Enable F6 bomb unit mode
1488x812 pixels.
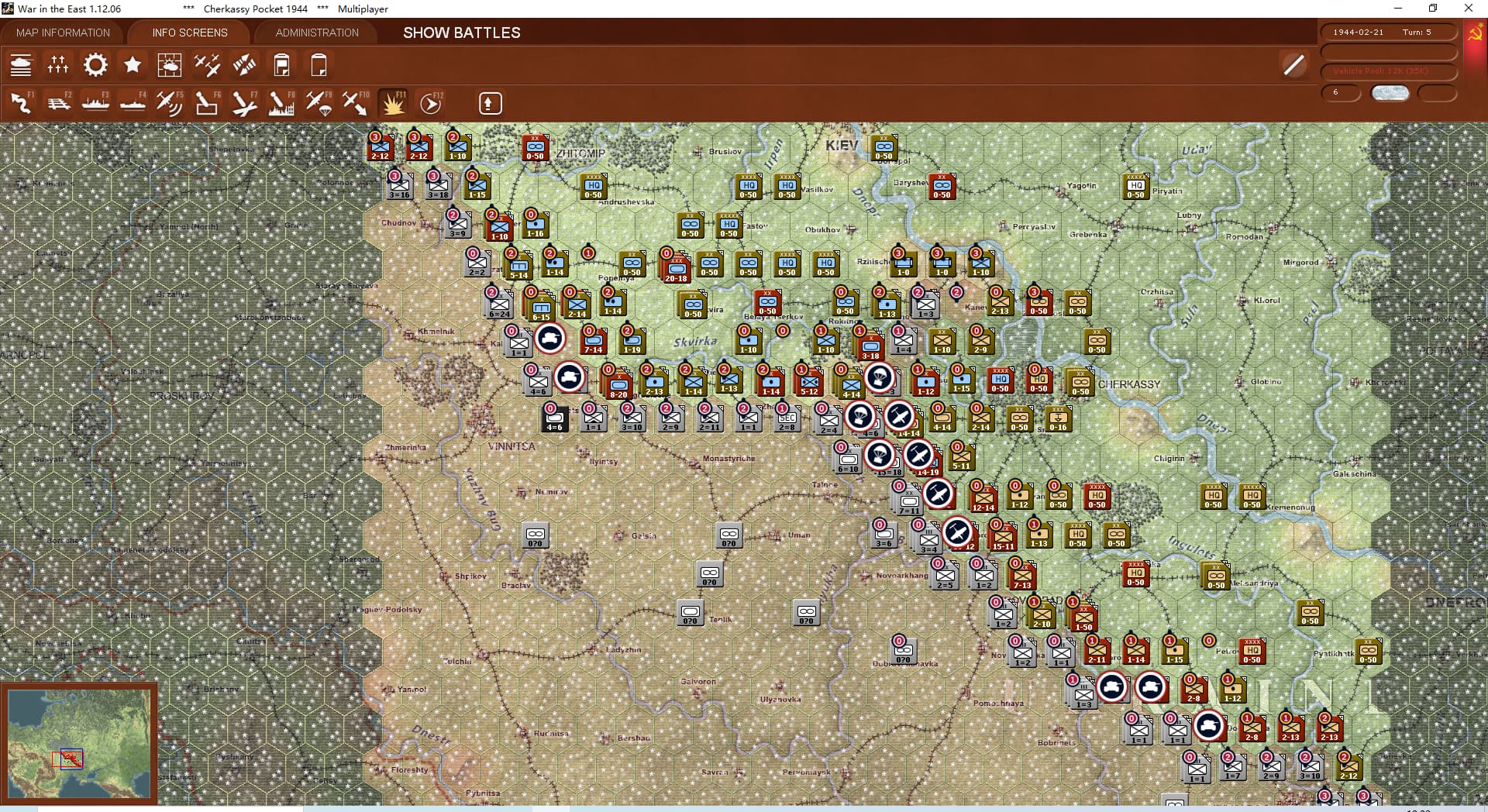207,103
